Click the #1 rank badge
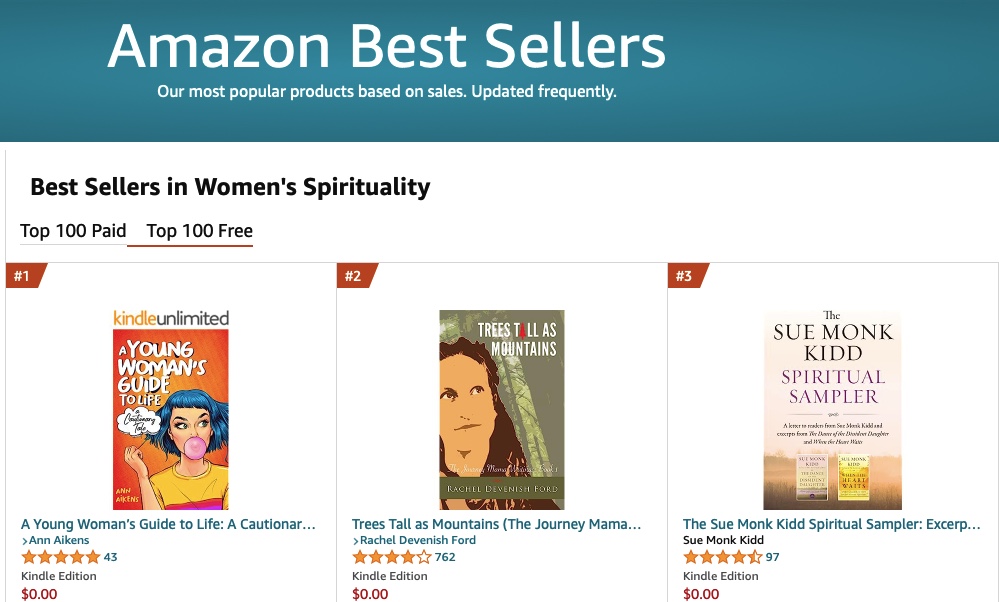Image resolution: width=999 pixels, height=602 pixels. (23, 276)
